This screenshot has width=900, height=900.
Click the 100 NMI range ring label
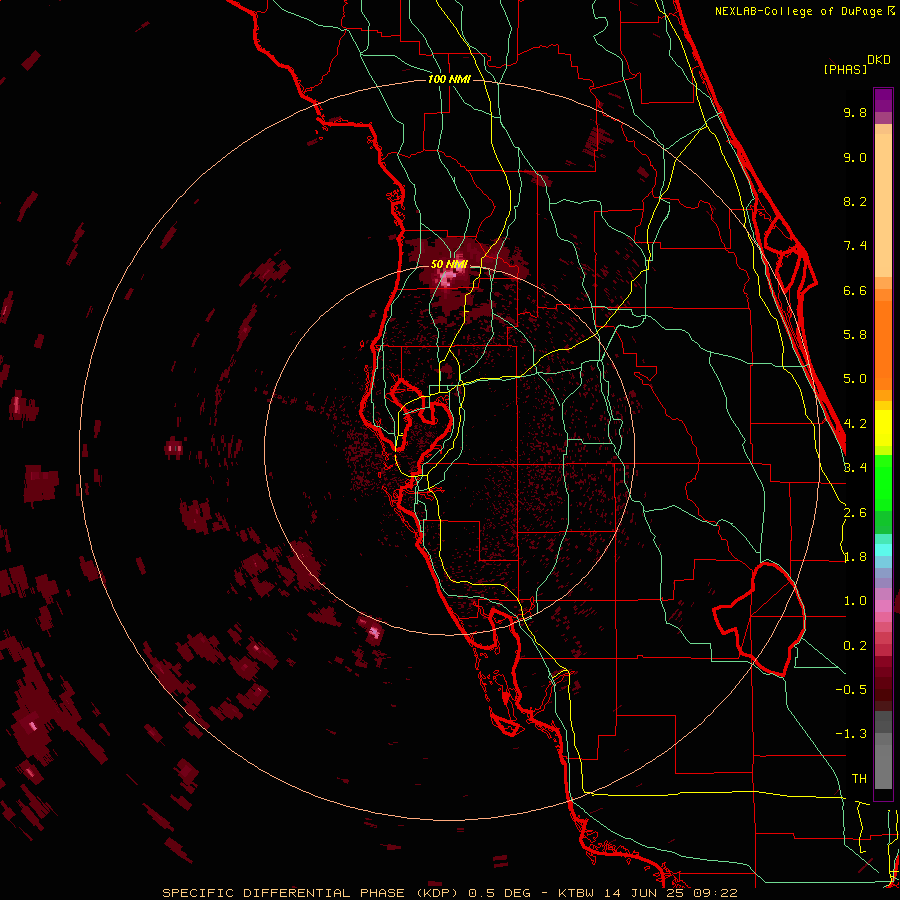(x=449, y=79)
